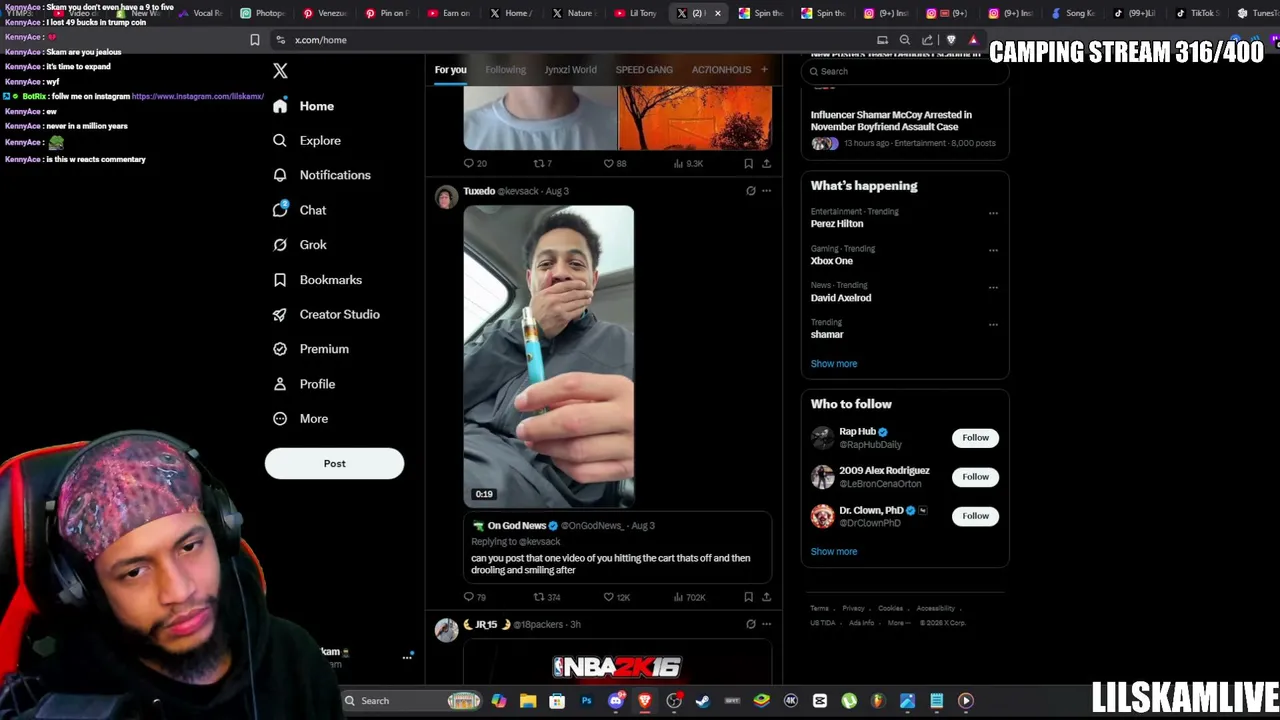Open Premium in the sidebar
This screenshot has height=720, width=1280.
311,349
